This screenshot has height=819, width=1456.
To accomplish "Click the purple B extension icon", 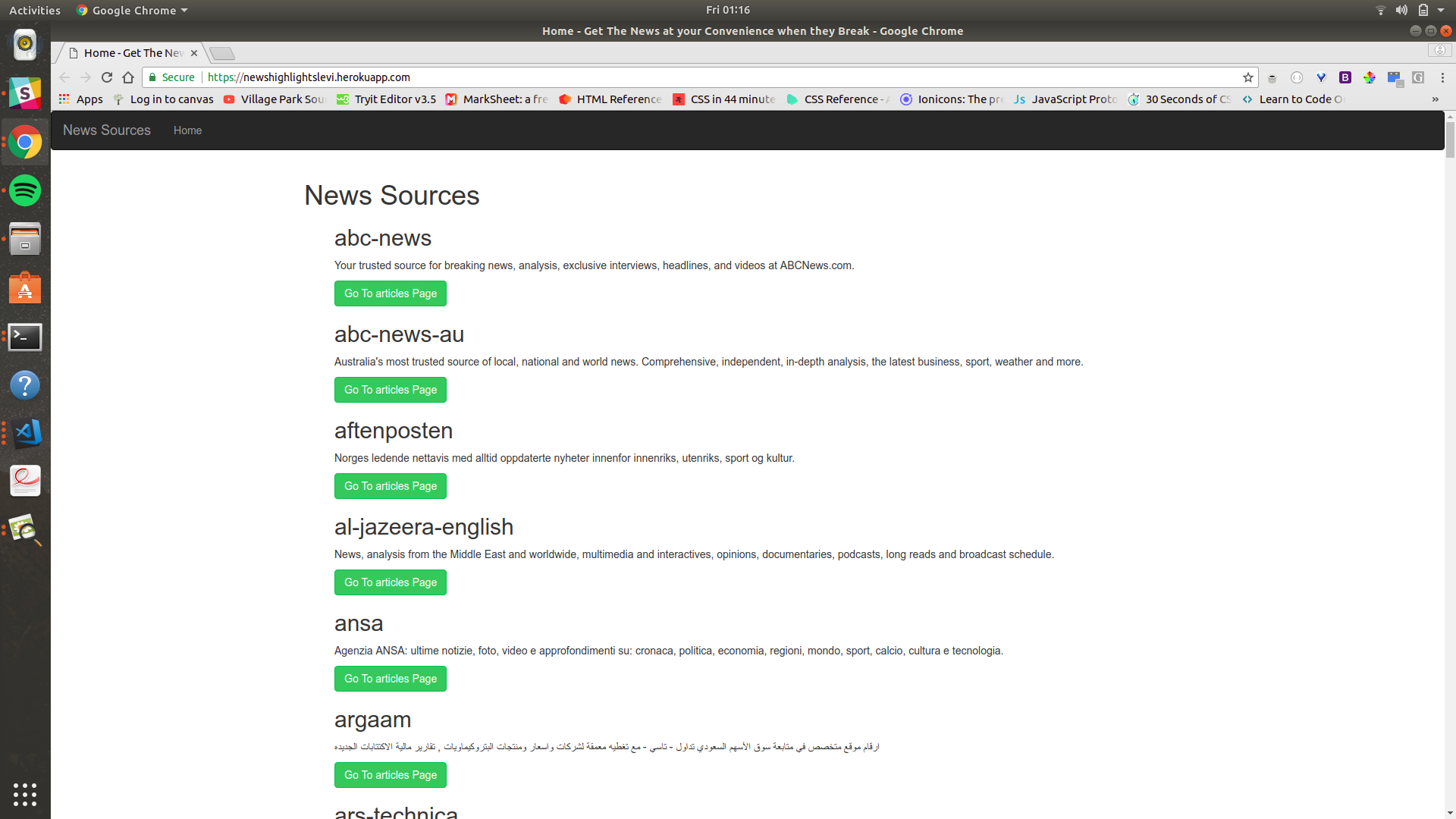I will pyautogui.click(x=1345, y=77).
